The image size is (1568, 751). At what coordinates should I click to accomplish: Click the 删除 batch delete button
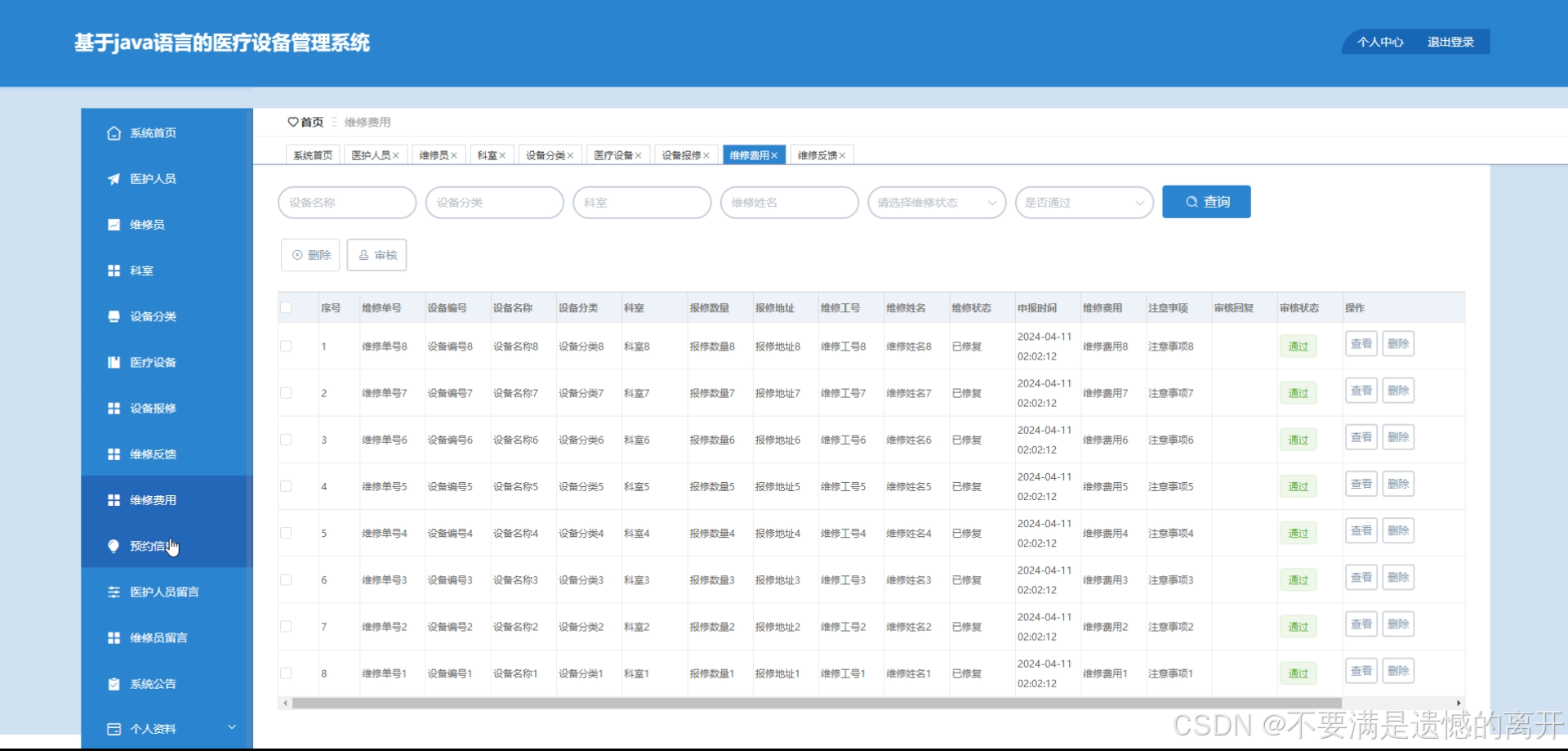coord(310,255)
